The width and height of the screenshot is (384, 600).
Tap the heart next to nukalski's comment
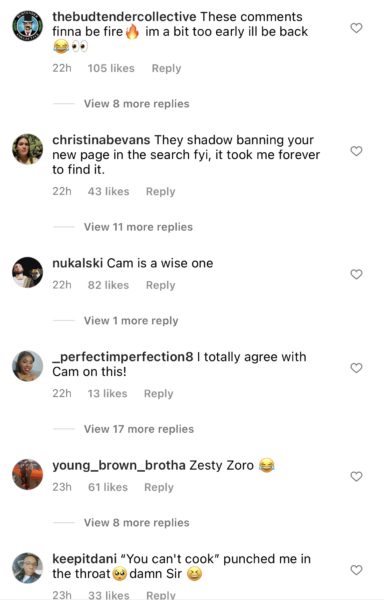(x=356, y=274)
